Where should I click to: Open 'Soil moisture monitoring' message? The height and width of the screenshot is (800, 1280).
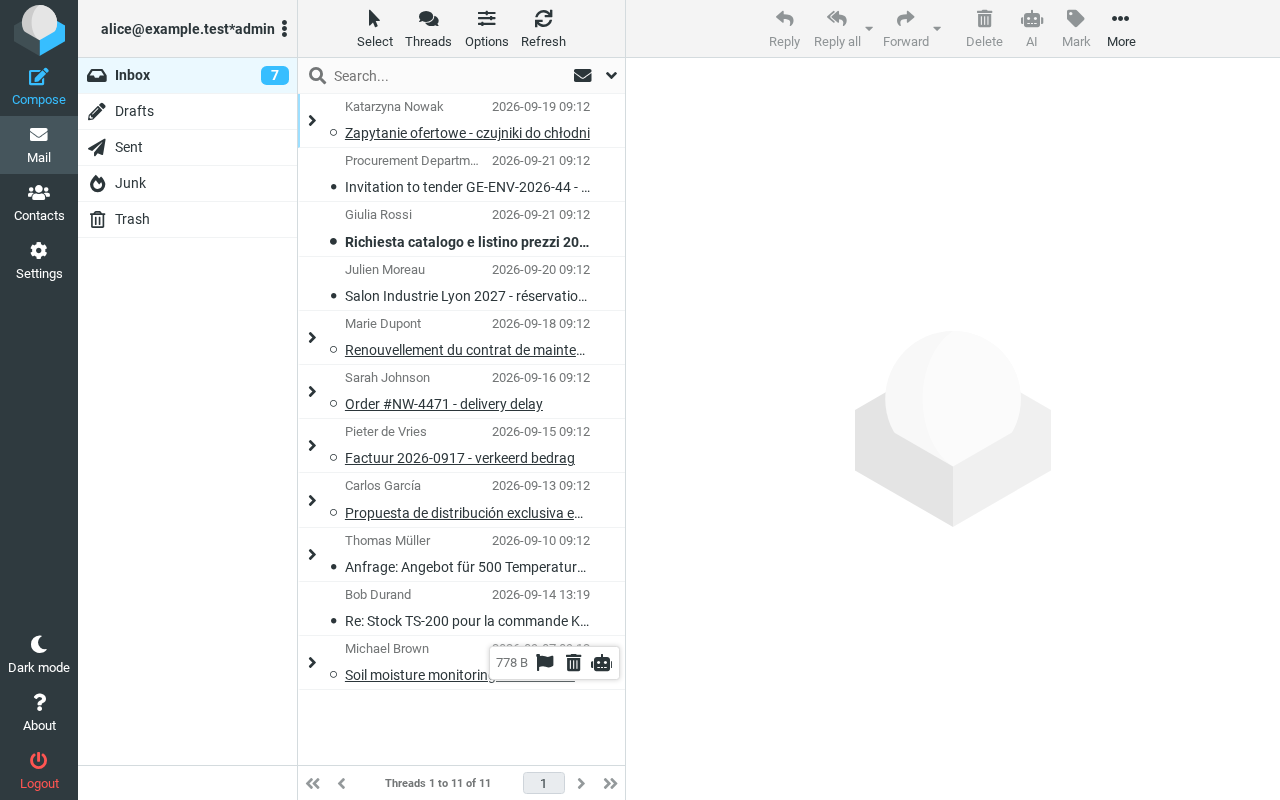(419, 675)
